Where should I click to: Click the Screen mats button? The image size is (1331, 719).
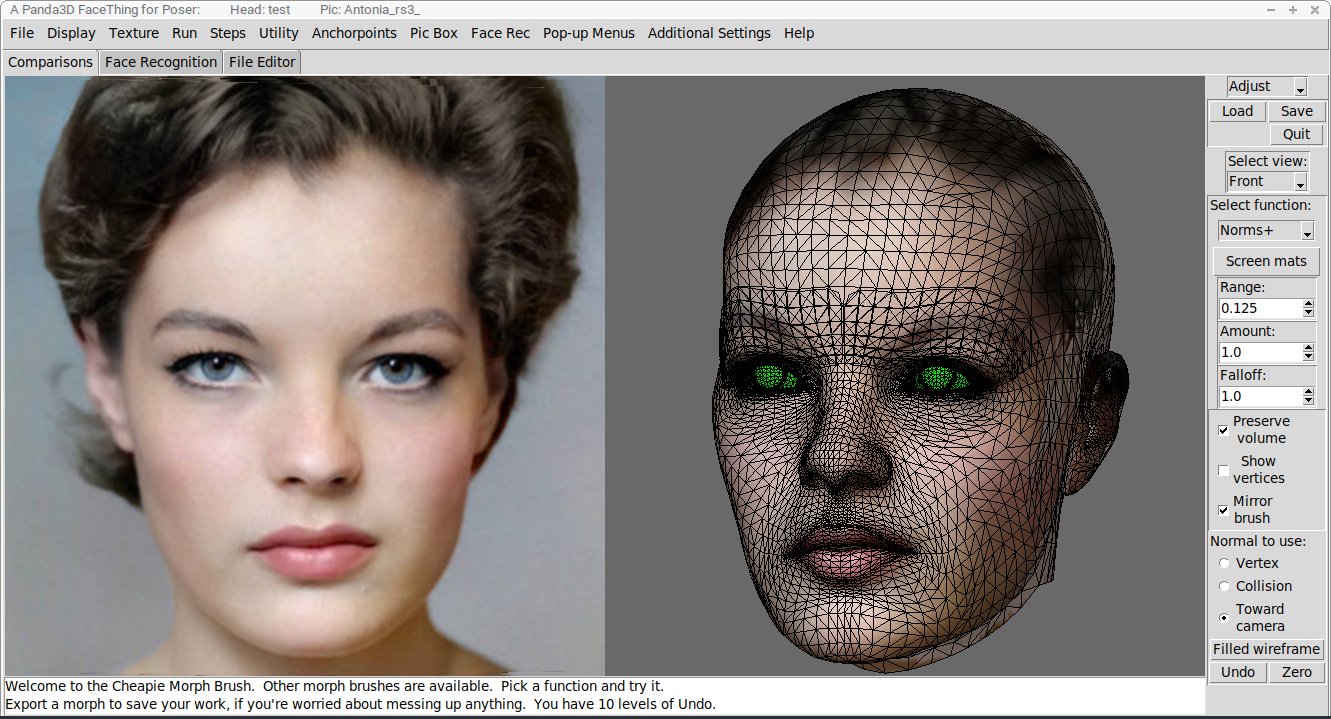coord(1266,261)
